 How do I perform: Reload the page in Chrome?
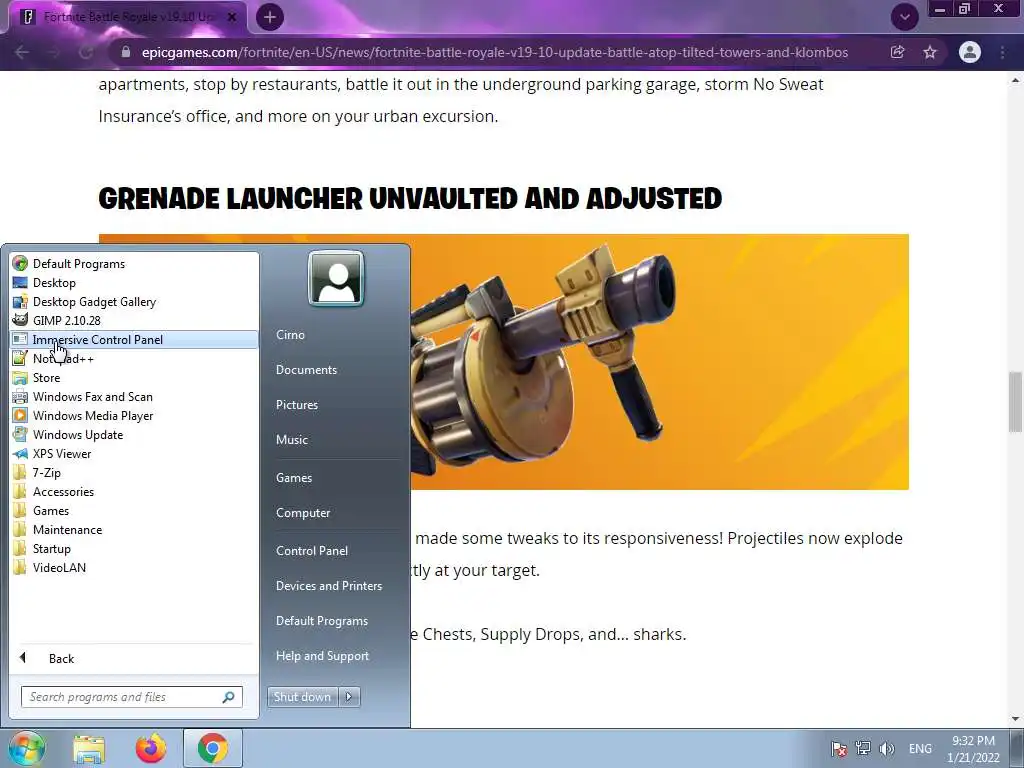pyautogui.click(x=86, y=52)
